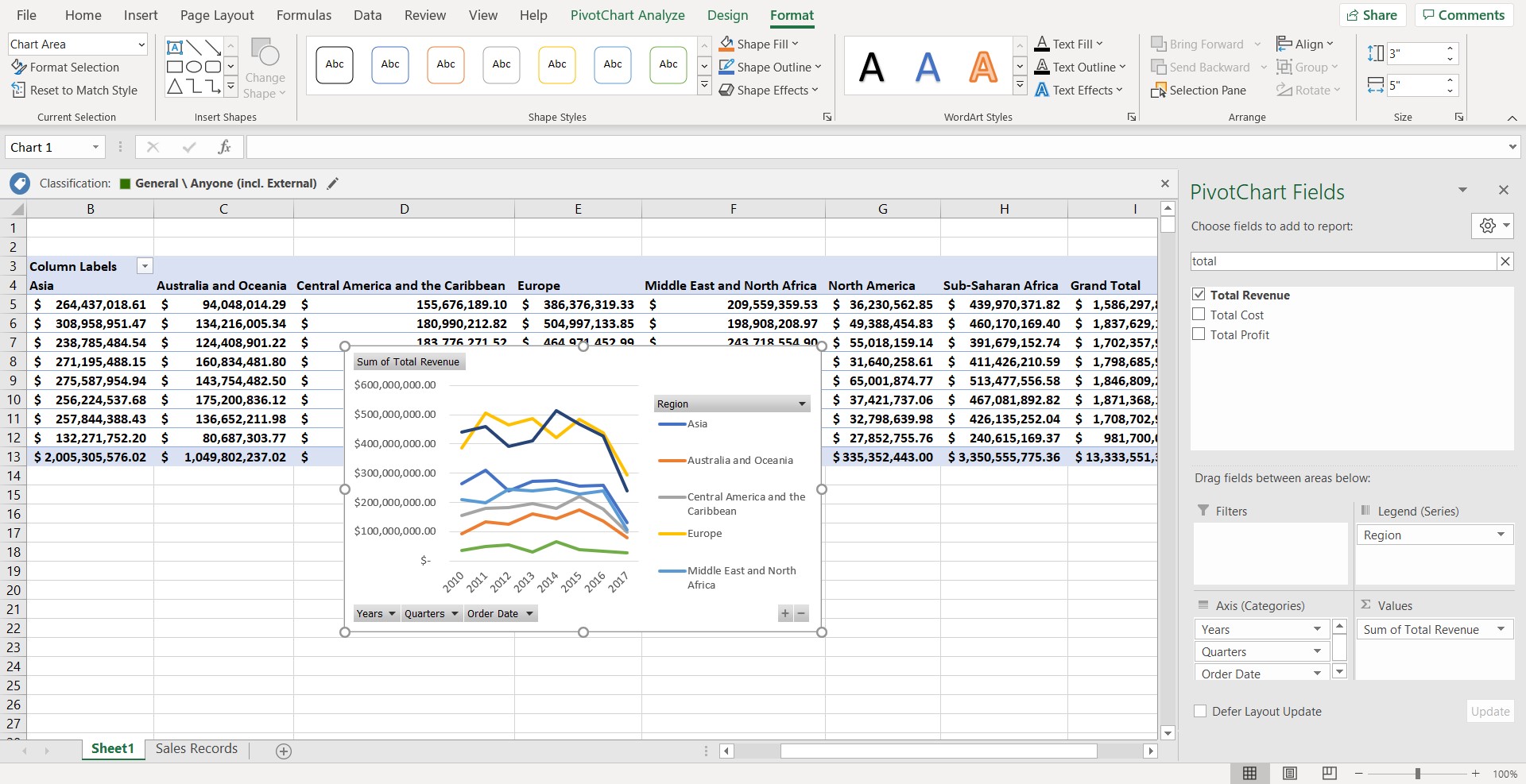Enable Defer Layout Update
Viewport: 1526px width, 784px height.
pyautogui.click(x=1199, y=711)
